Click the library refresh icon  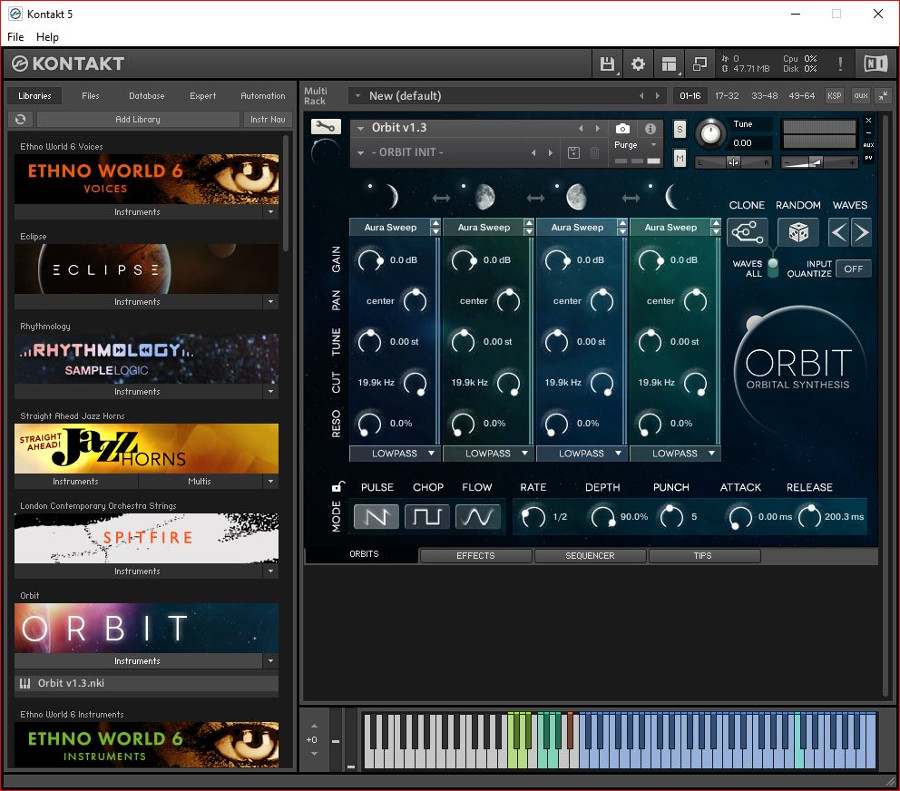click(x=21, y=119)
